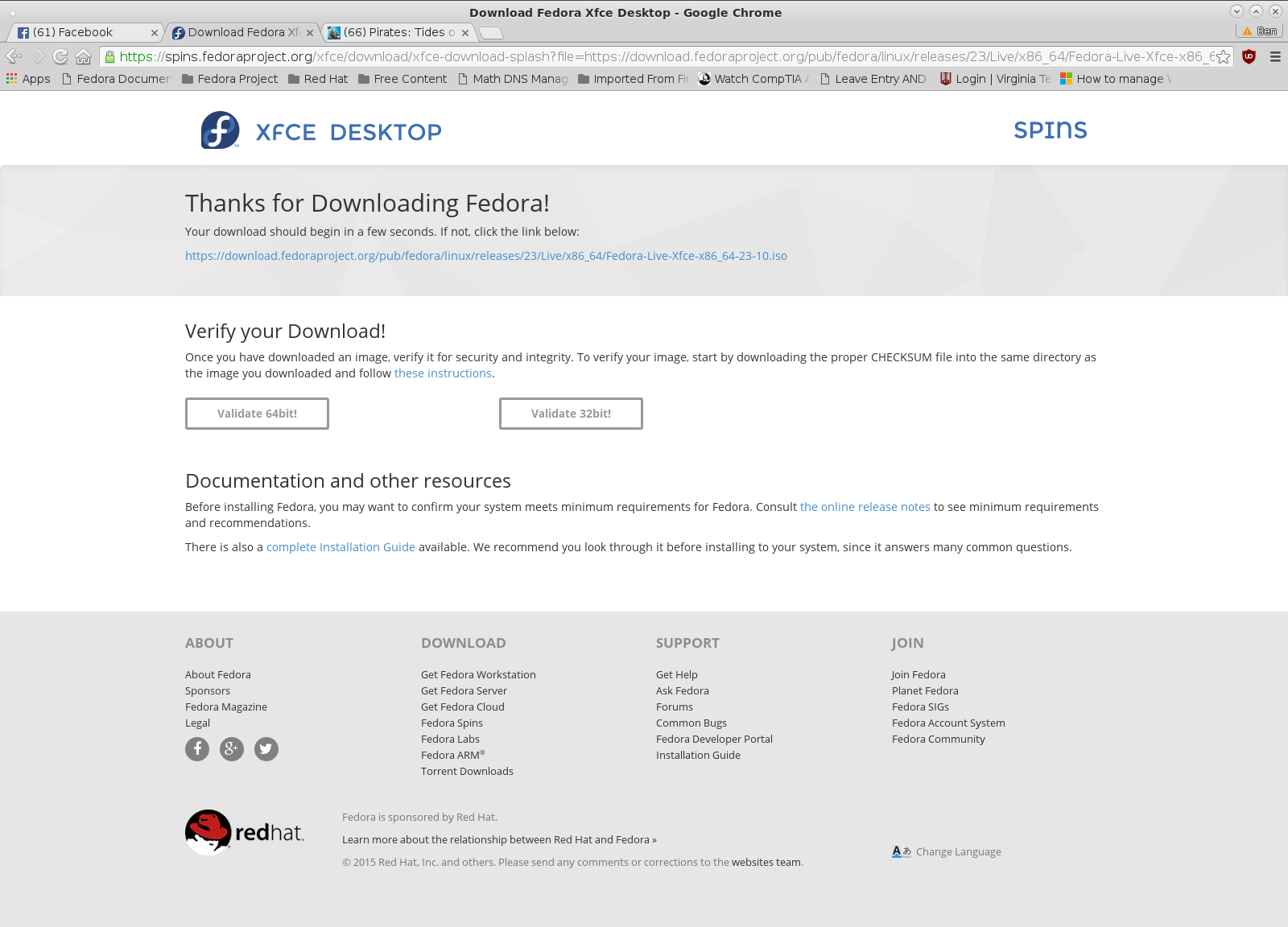Click the browser back arrow
1288x927 pixels.
(x=14, y=56)
